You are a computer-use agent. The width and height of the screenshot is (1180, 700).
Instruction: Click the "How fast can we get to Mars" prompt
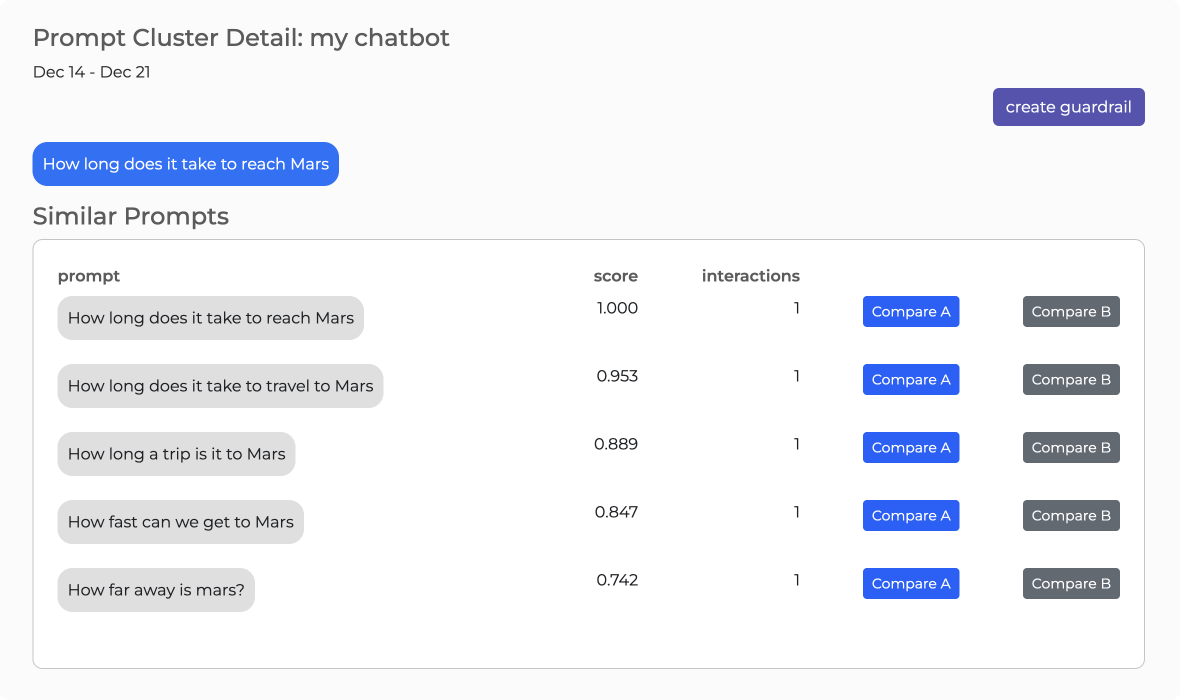180,521
